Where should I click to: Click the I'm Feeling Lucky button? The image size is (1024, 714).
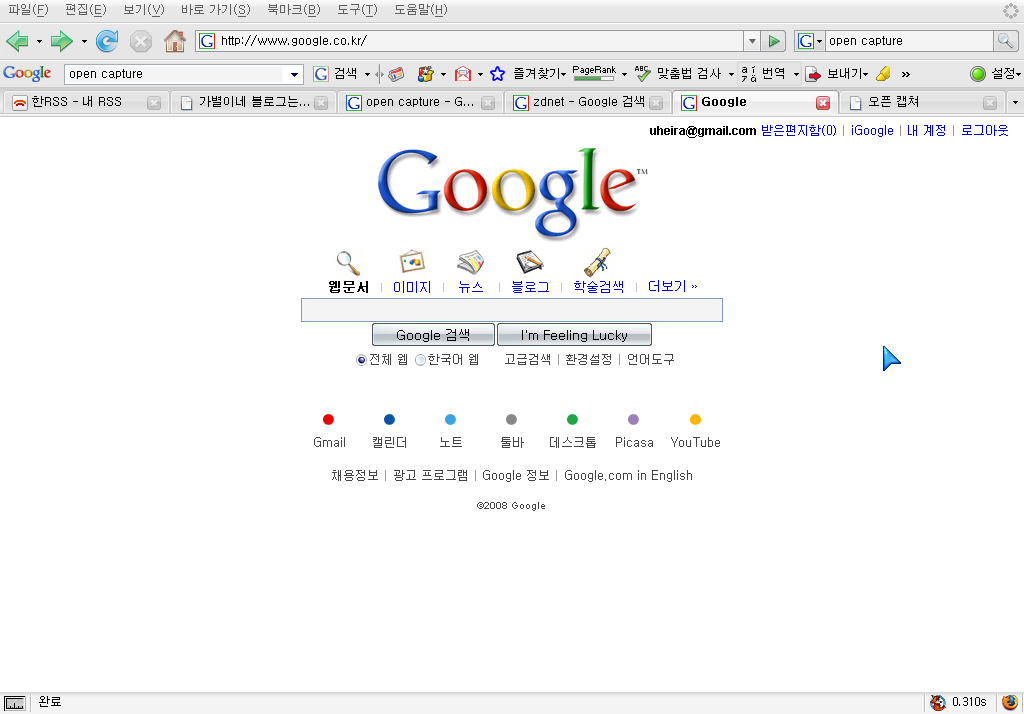coord(574,335)
